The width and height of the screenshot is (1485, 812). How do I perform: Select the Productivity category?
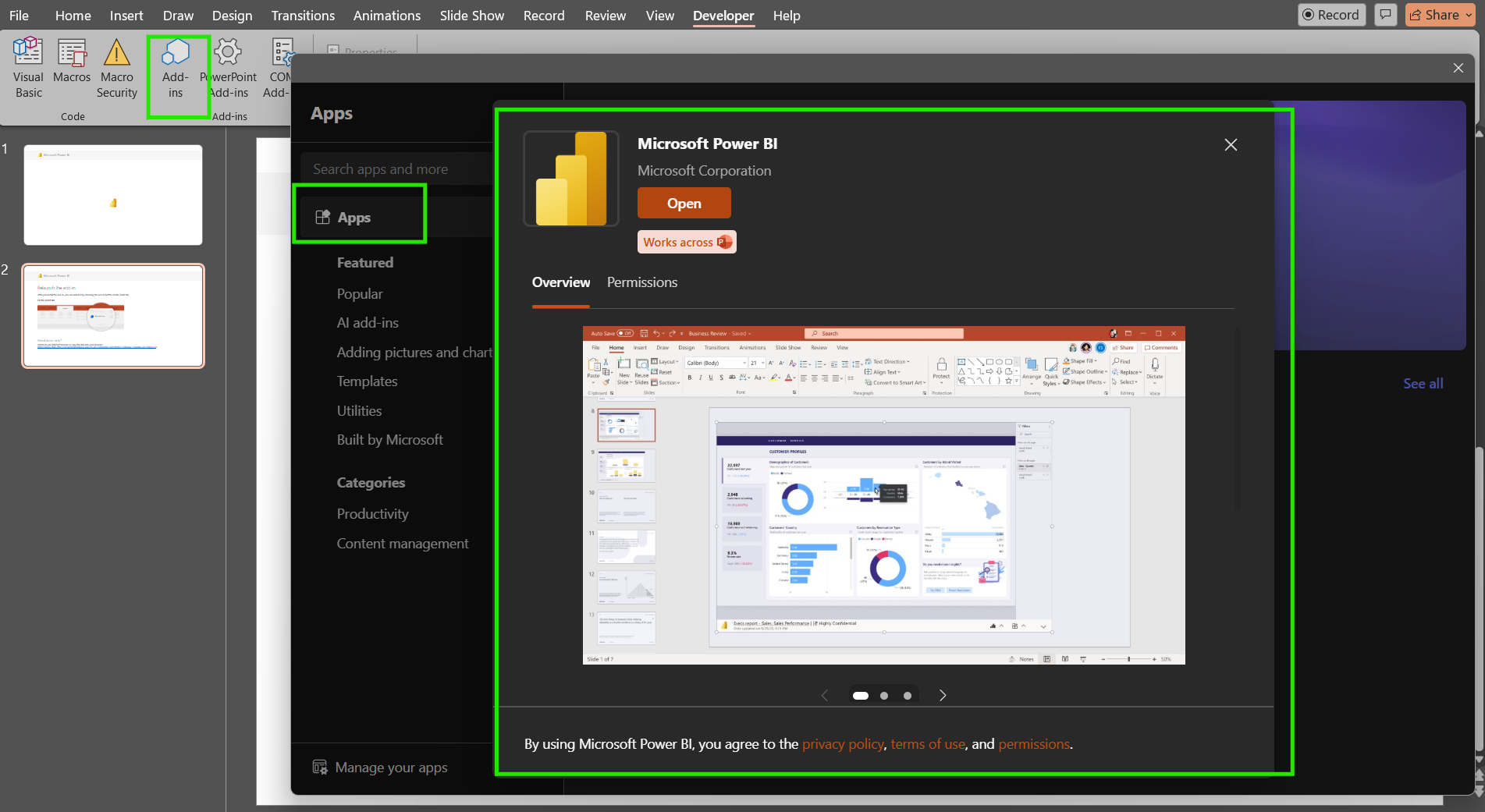click(x=372, y=514)
